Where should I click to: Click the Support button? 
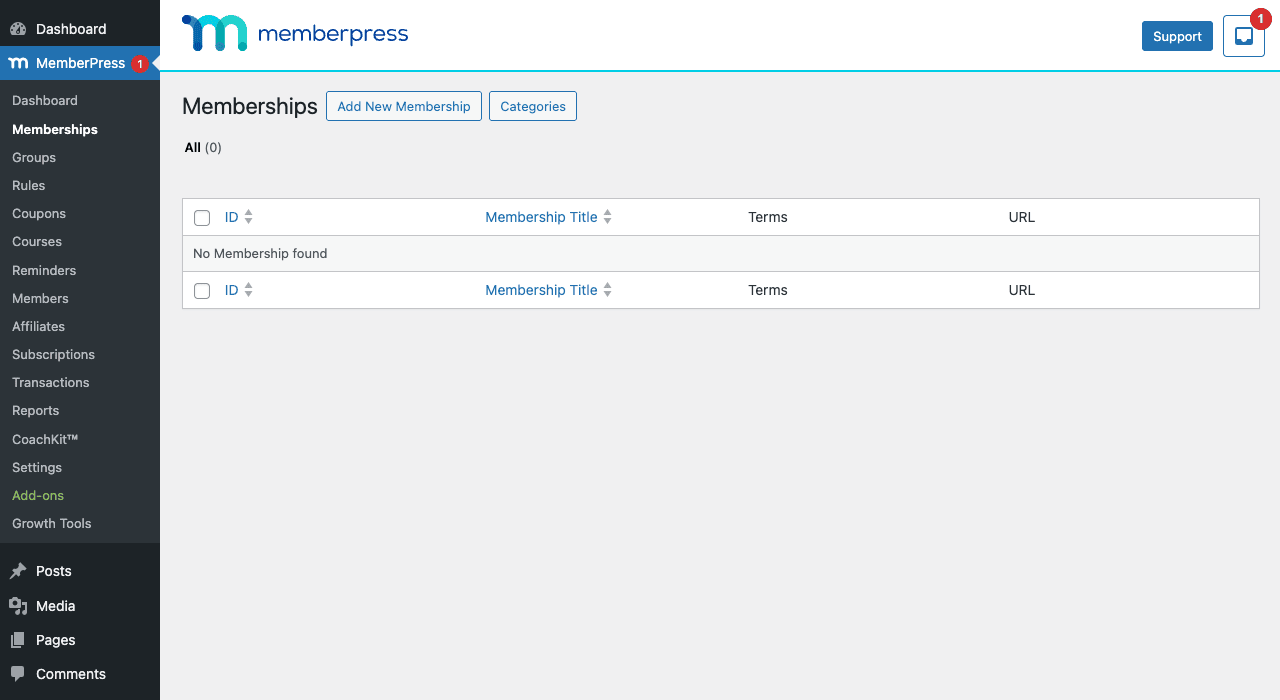(x=1177, y=36)
